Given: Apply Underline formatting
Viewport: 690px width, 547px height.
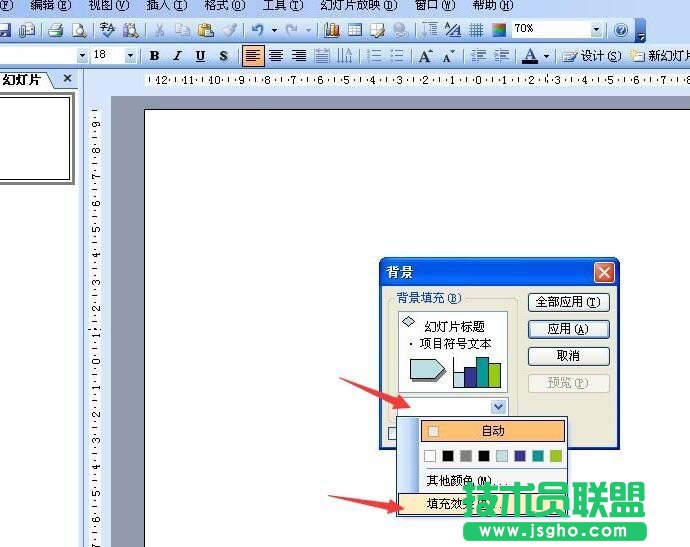Looking at the screenshot, I should tap(200, 56).
